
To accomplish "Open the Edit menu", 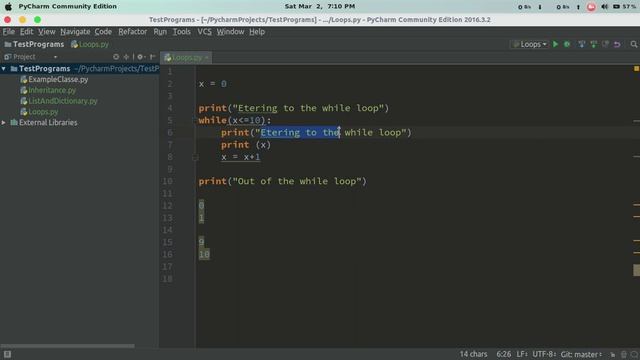I will (27, 32).
